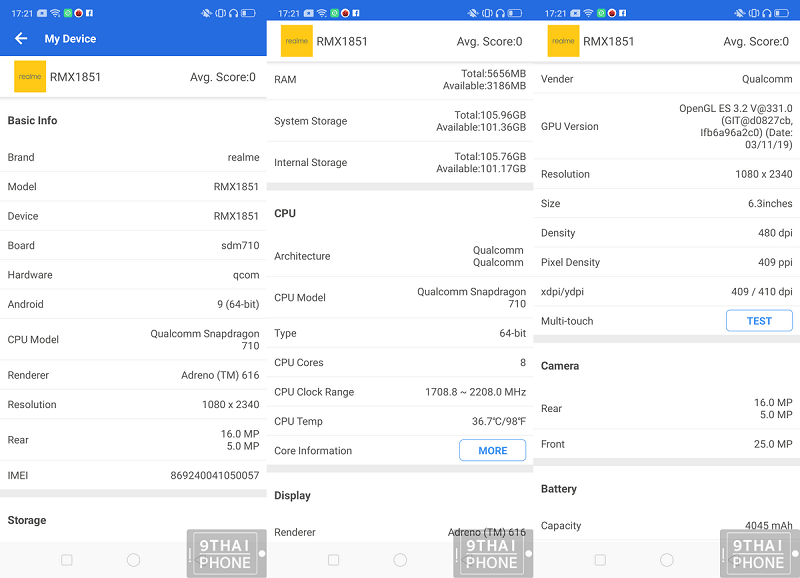Viewport: 800px width, 578px height.
Task: Tap the realme logo above the RAM row
Action: 297,41
